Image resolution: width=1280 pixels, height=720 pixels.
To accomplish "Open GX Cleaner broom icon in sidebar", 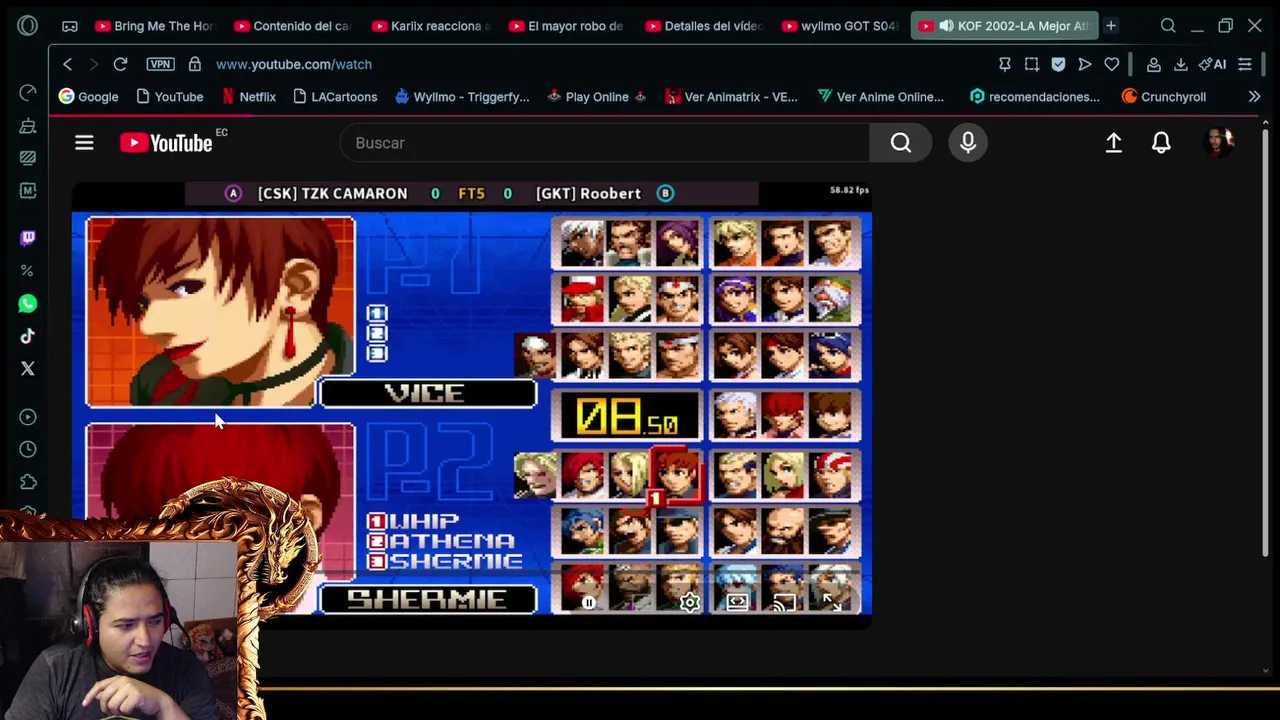I will pos(28,126).
